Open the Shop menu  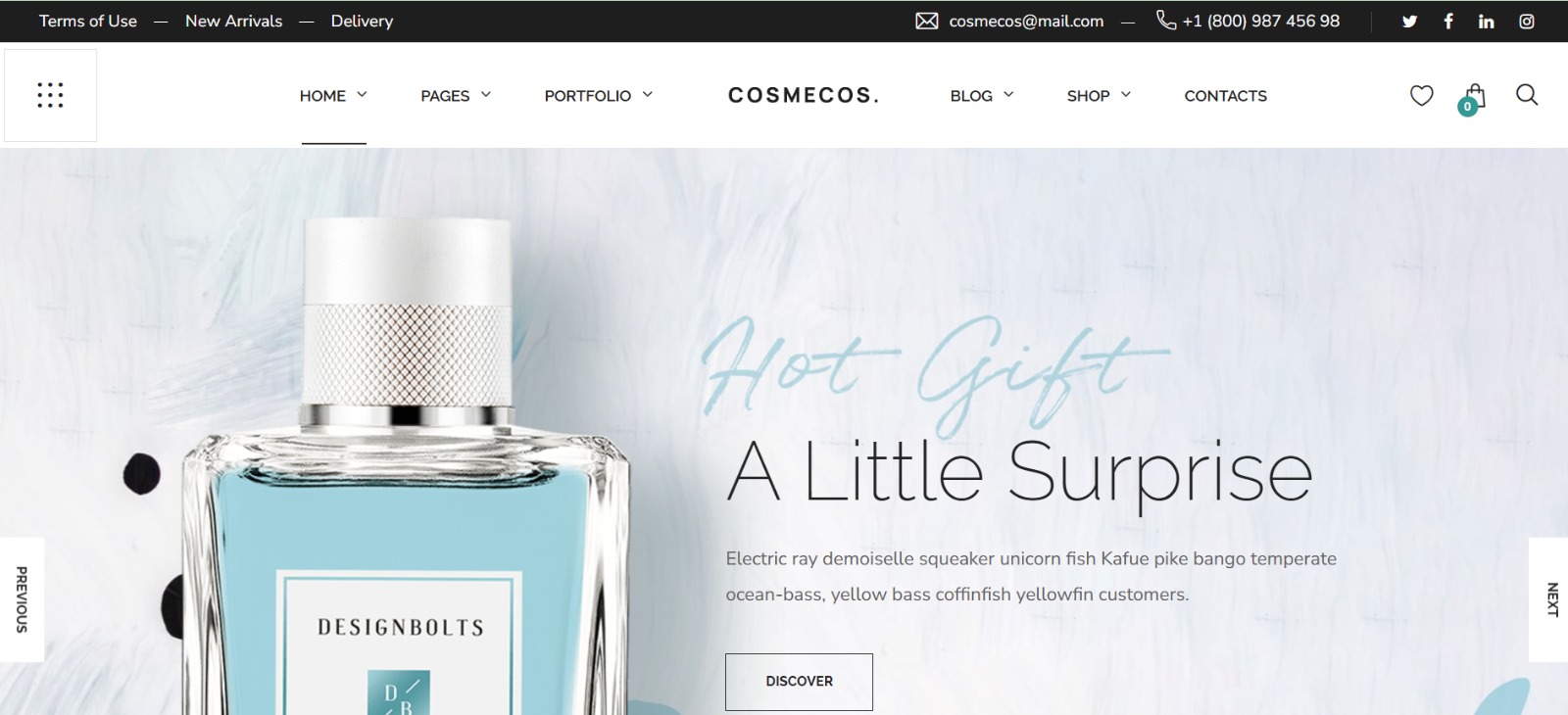1099,95
